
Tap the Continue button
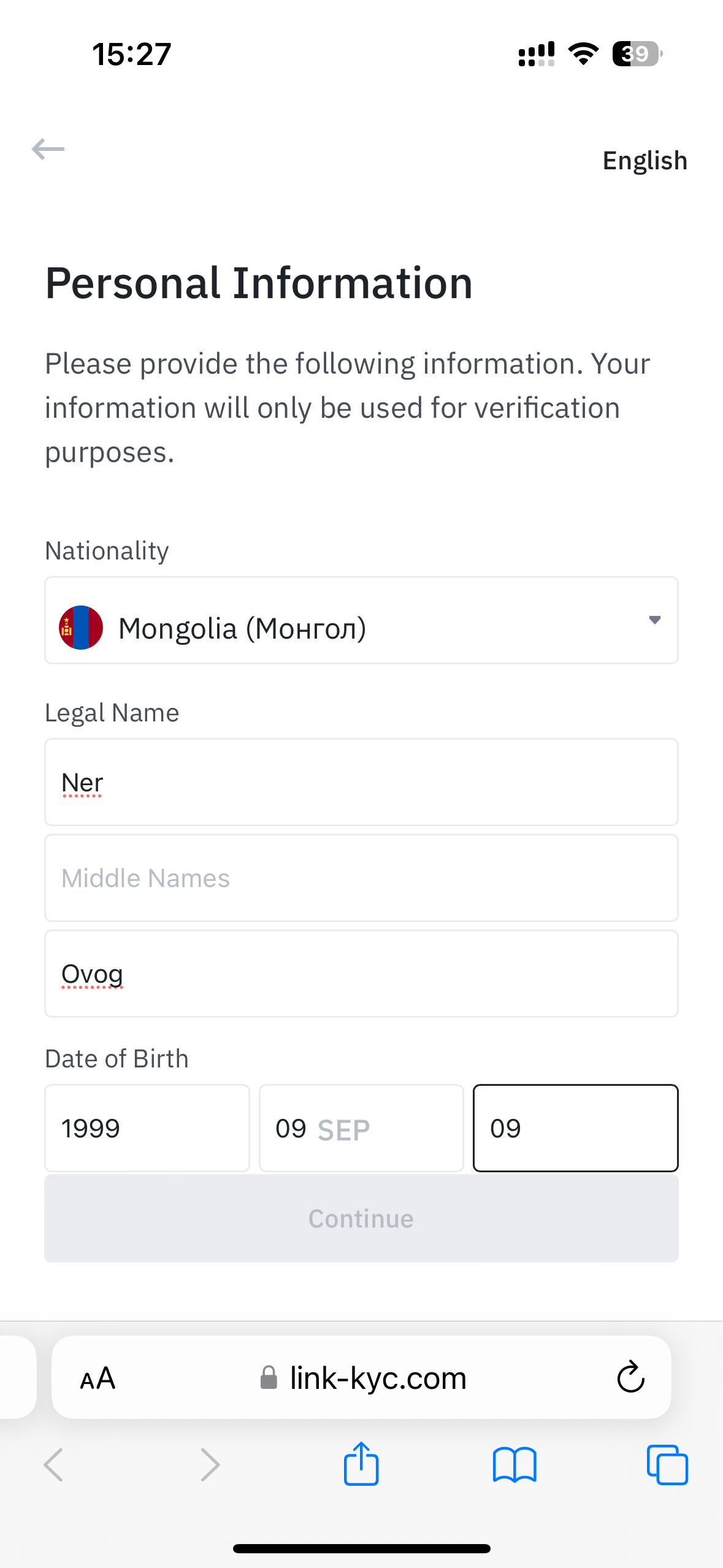(x=361, y=1218)
